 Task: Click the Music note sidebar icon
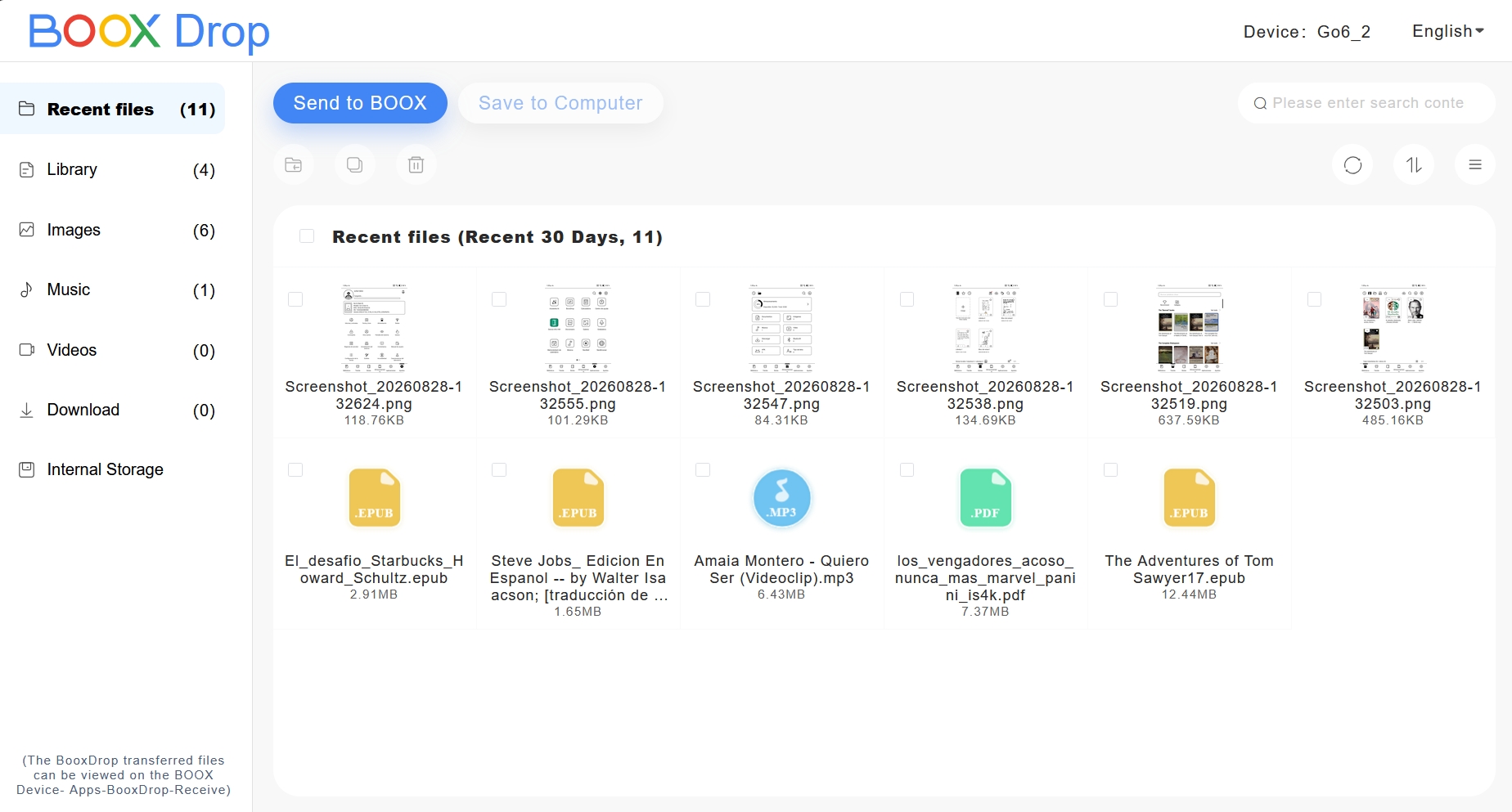[x=27, y=289]
